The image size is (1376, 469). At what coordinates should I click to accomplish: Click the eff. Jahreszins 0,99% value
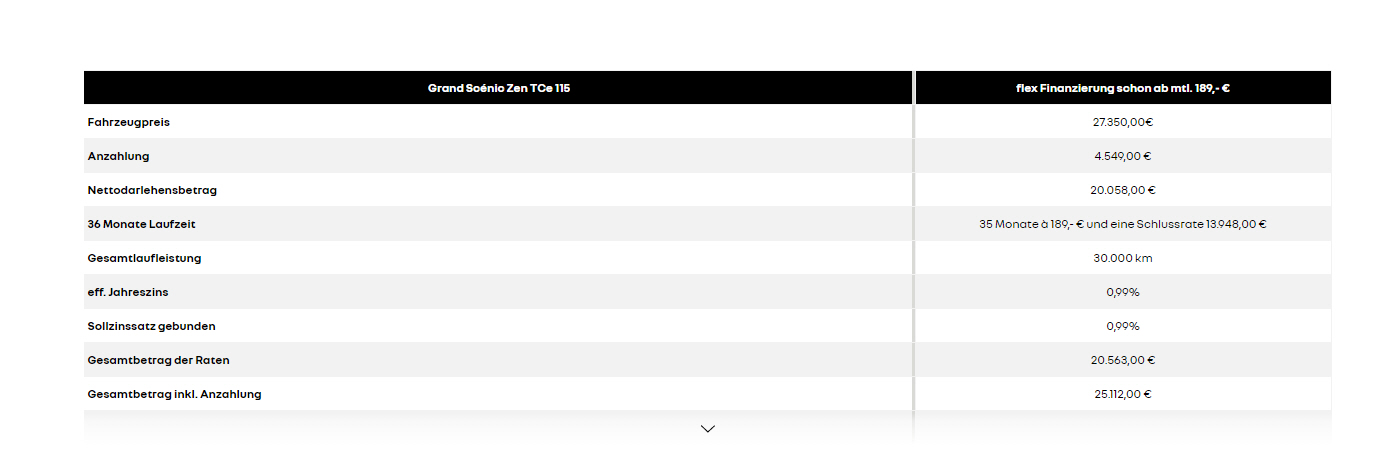(1122, 292)
